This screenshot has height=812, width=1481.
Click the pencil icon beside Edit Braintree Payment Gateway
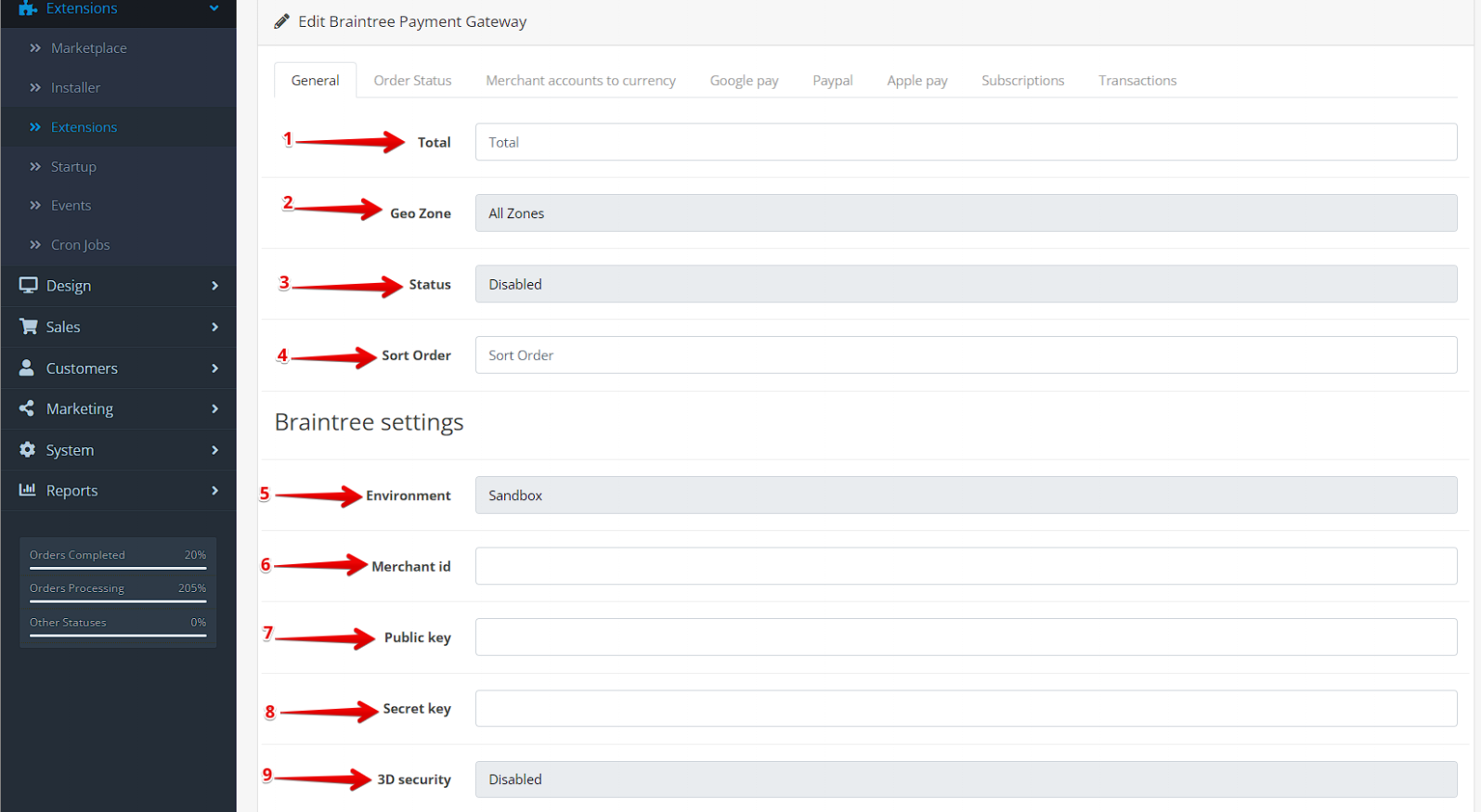[x=281, y=21]
